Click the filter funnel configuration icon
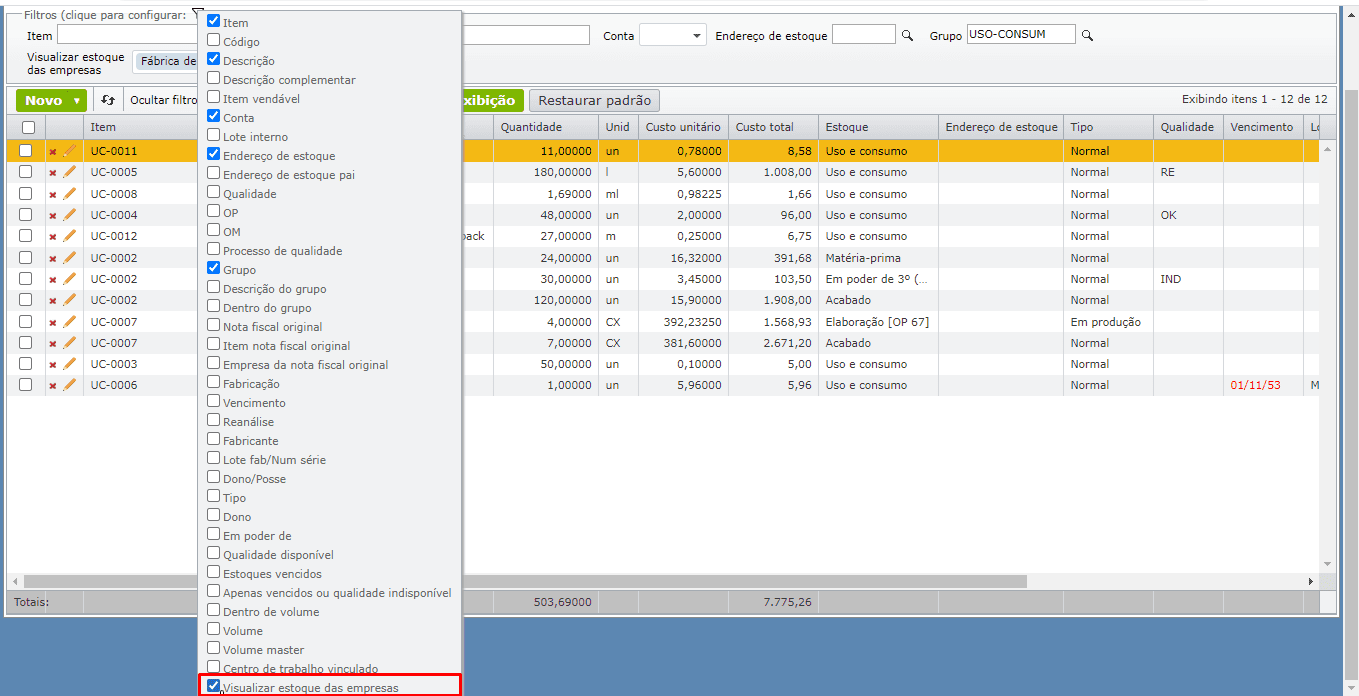 pyautogui.click(x=196, y=15)
